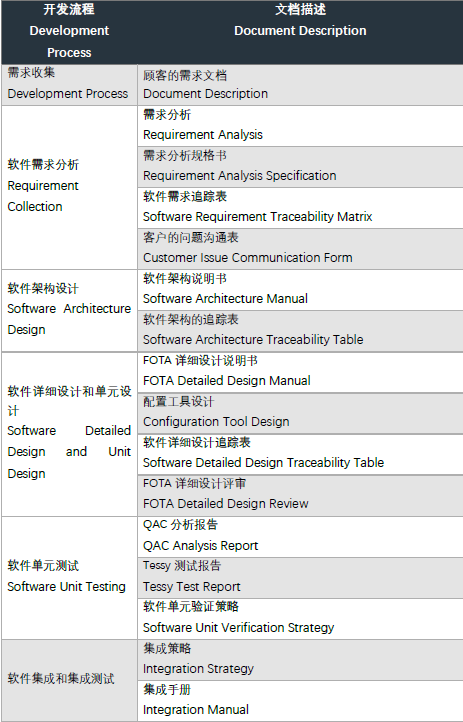Viewport: 463px width, 722px height.
Task: Select the Software Architecture Manual cell
Action: pyautogui.click(x=300, y=290)
